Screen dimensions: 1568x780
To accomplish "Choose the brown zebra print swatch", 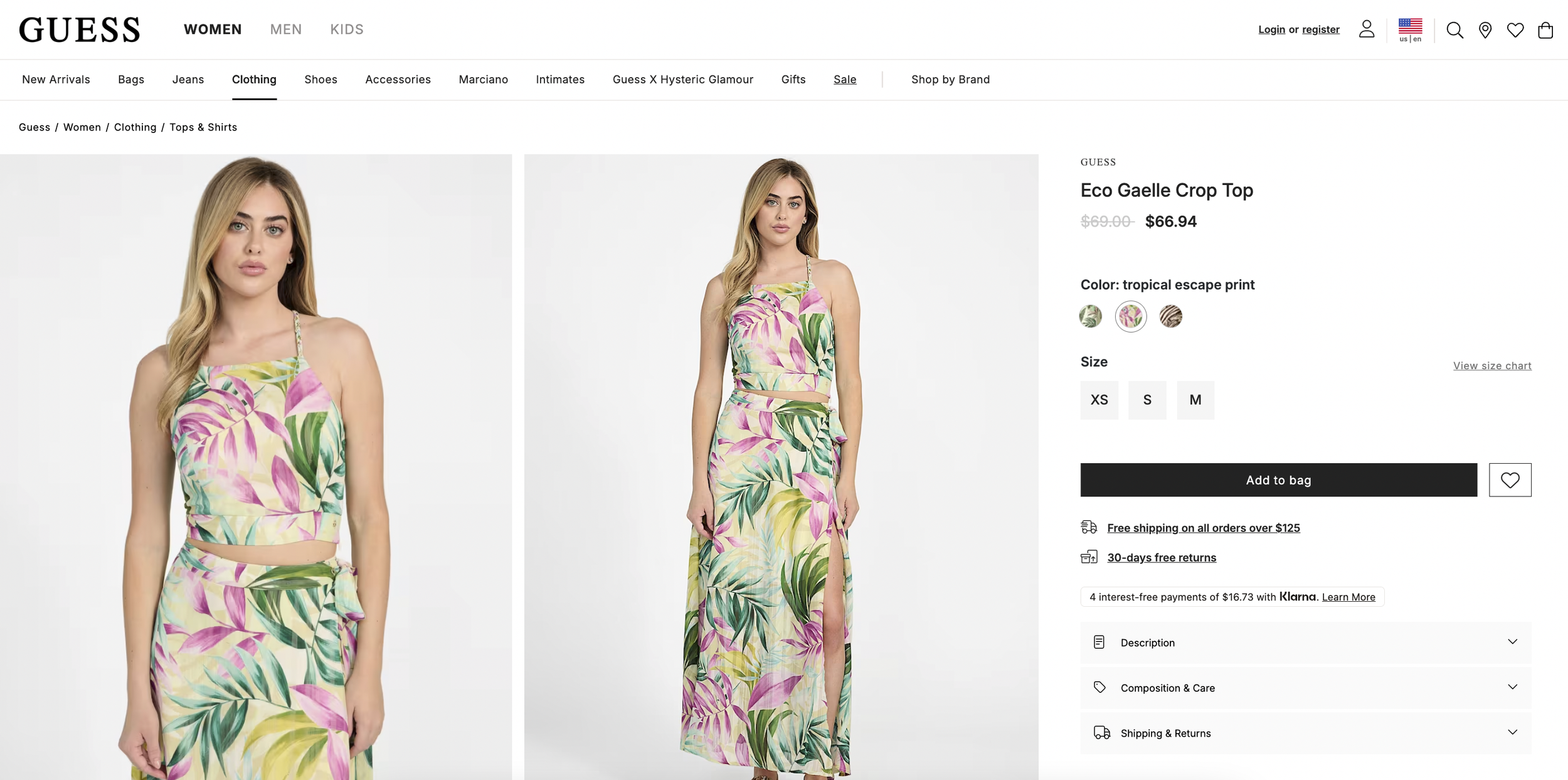I will (1170, 316).
